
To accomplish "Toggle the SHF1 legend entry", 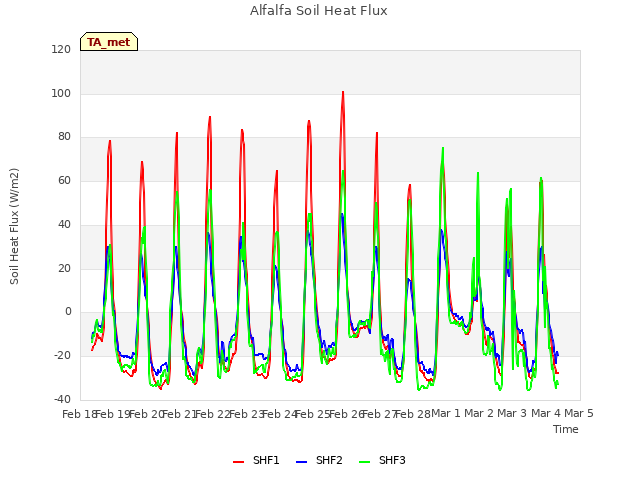I will 256,460.
